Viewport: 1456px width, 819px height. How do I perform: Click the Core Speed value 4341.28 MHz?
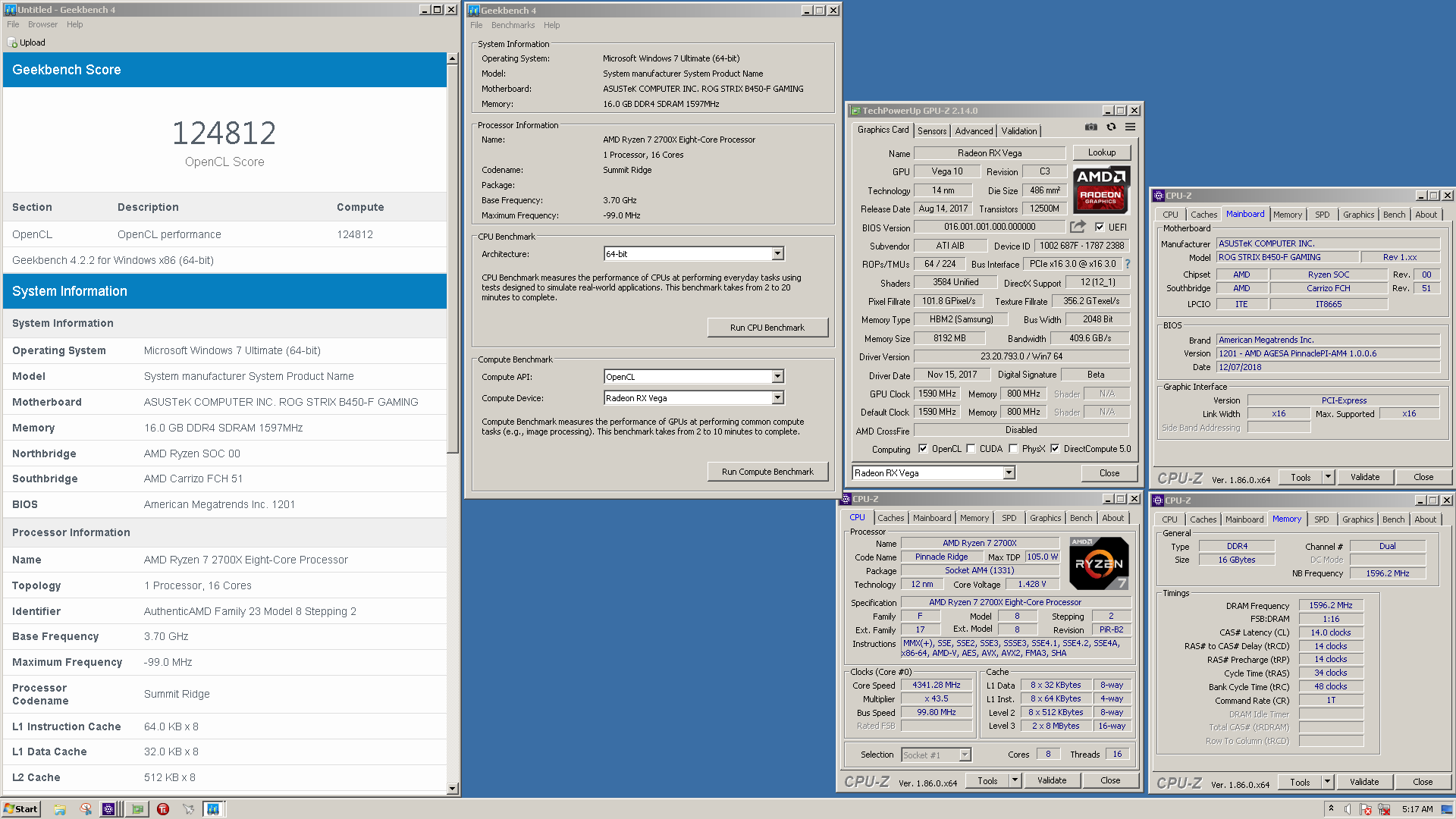coord(937,685)
